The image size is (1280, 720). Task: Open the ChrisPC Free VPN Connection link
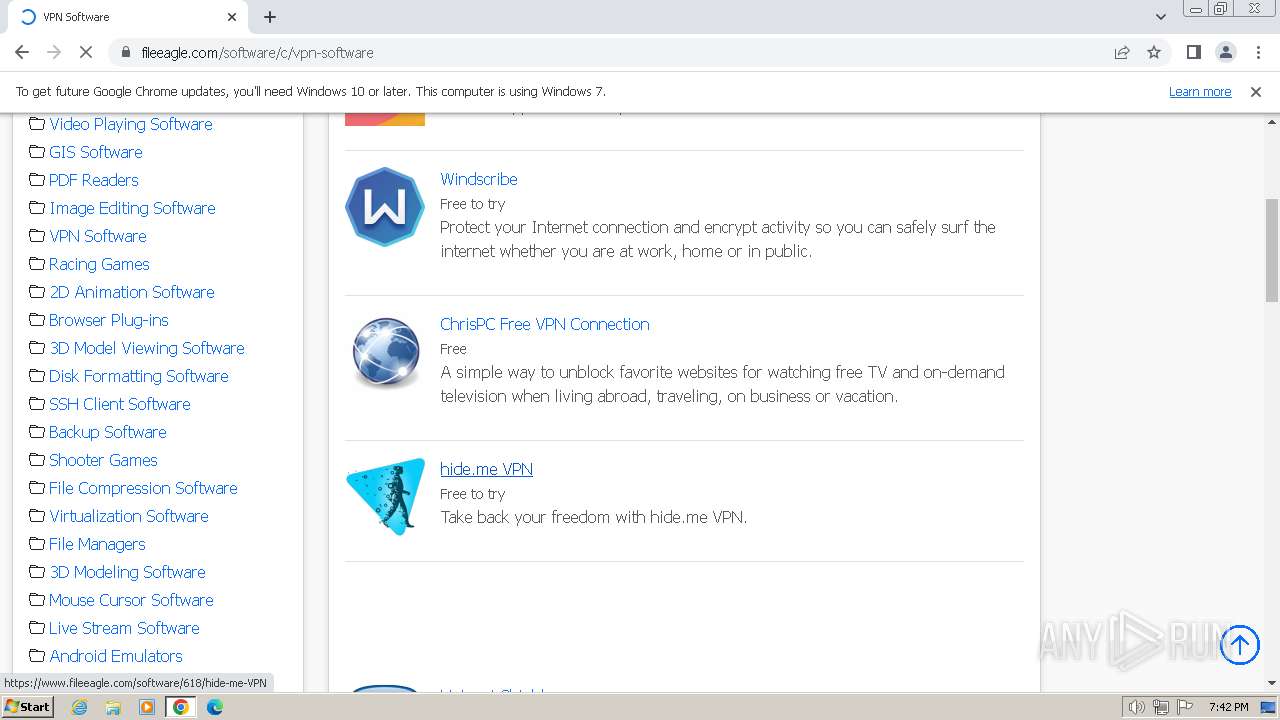tap(545, 324)
